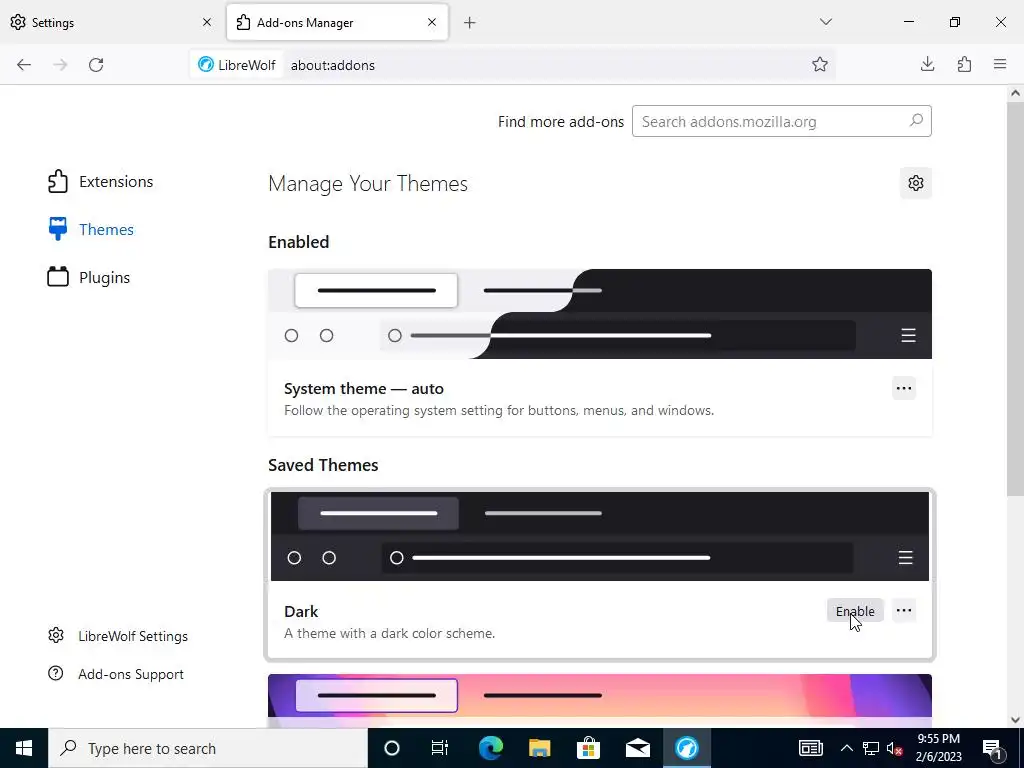Open the Mail app from taskbar
Image resolution: width=1024 pixels, height=768 pixels.
[637, 748]
